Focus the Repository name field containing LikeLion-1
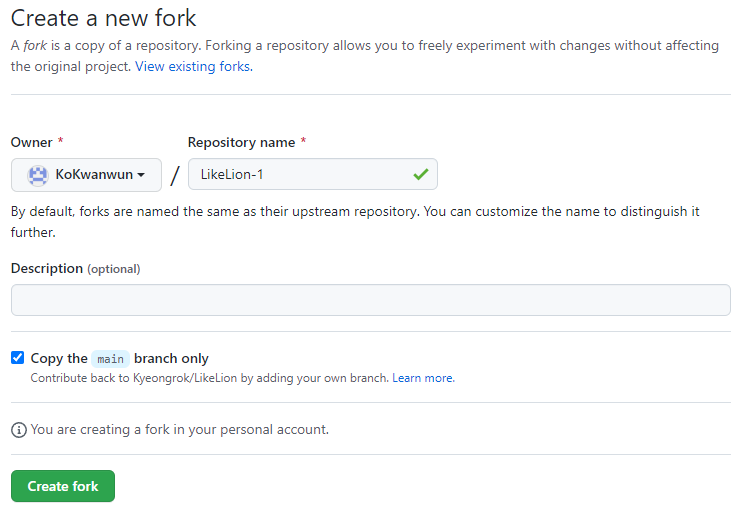750x514 pixels. coord(300,175)
